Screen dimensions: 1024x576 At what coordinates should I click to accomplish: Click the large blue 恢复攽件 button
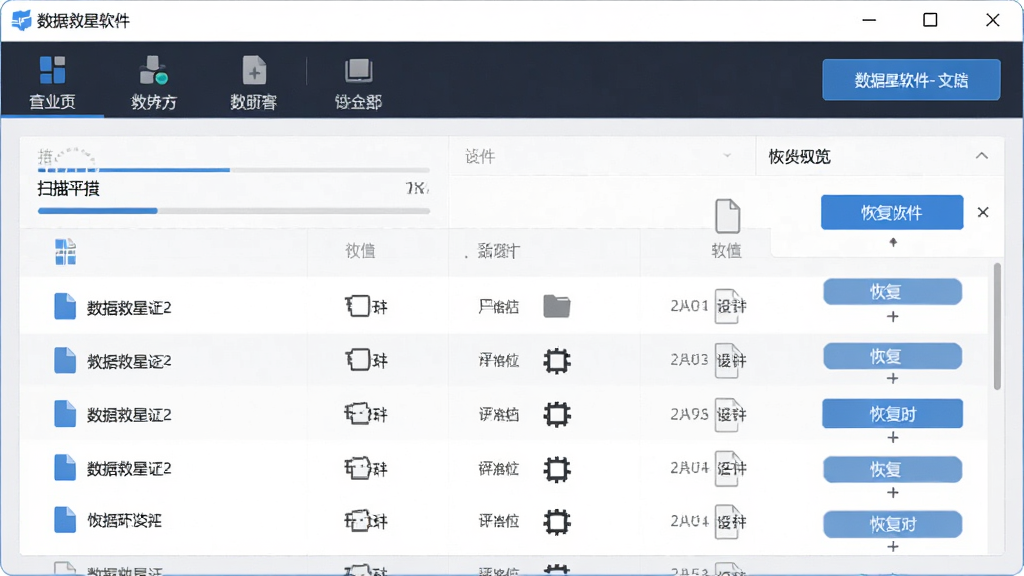[891, 212]
